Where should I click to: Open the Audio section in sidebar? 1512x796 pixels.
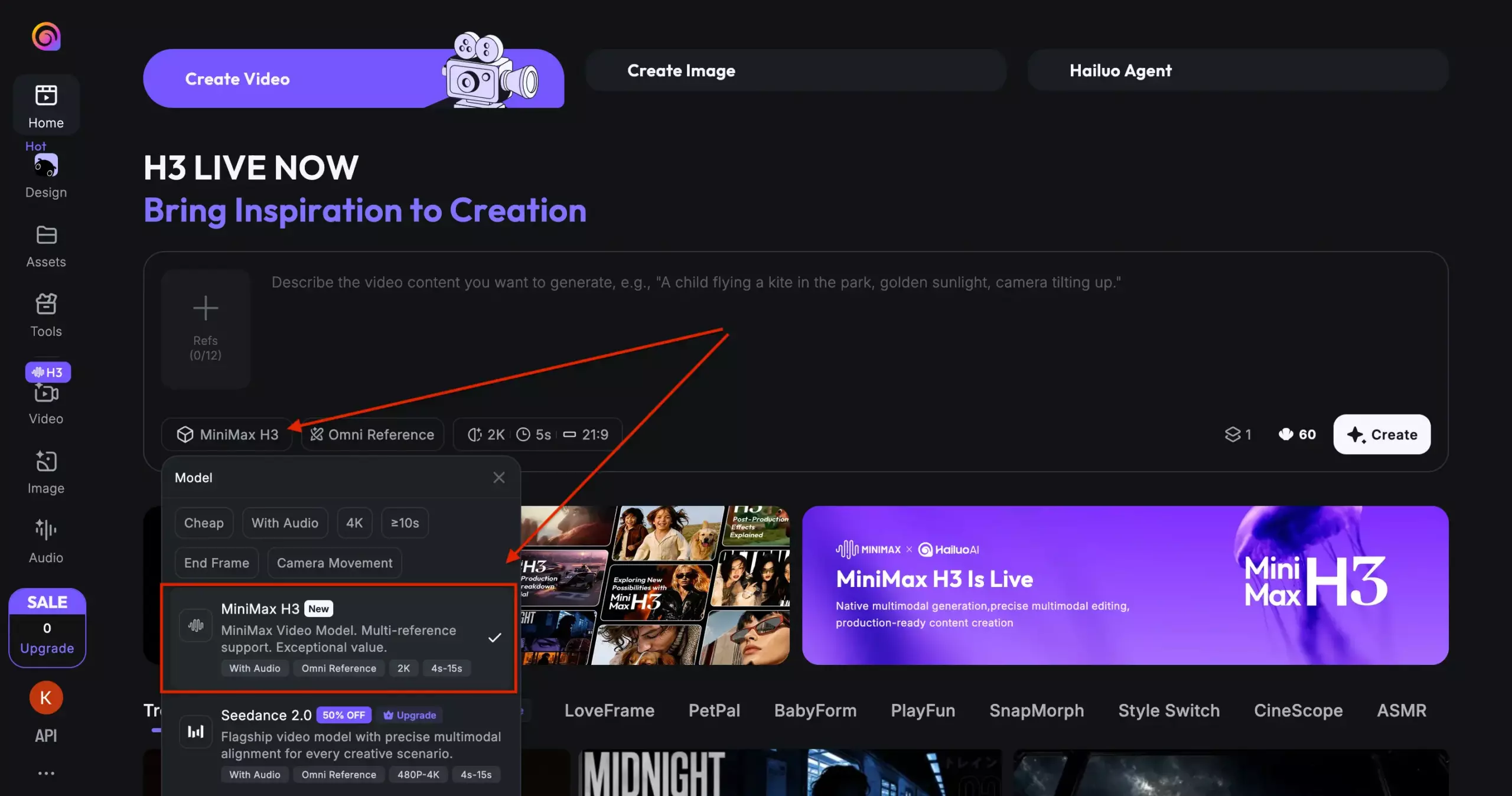tap(46, 541)
